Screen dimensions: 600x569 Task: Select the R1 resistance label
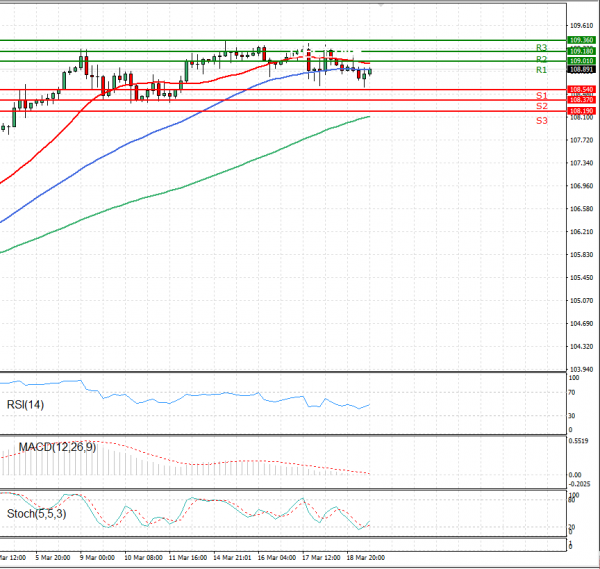pyautogui.click(x=541, y=70)
